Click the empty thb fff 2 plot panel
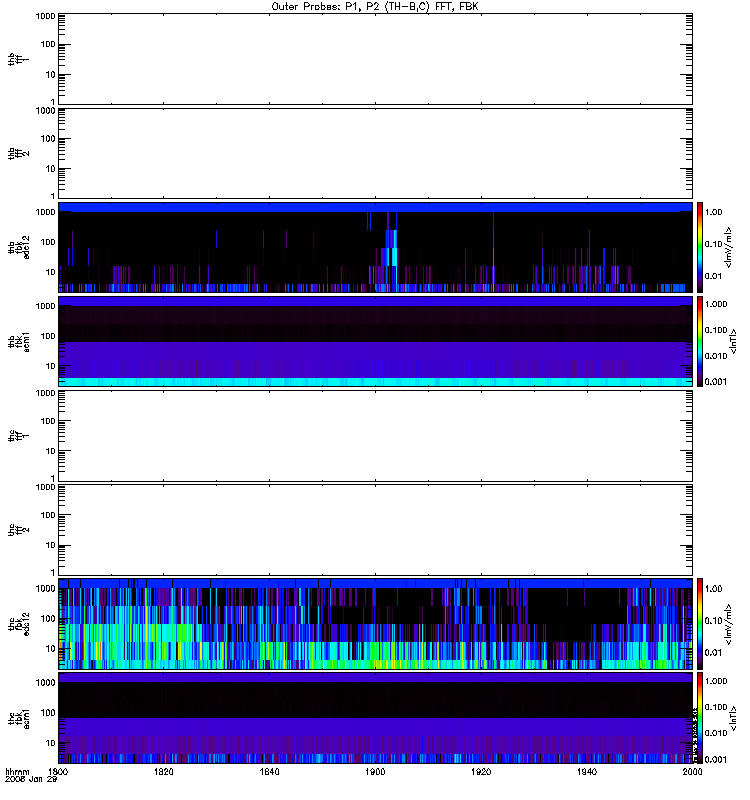750x800 pixels. tap(376, 153)
